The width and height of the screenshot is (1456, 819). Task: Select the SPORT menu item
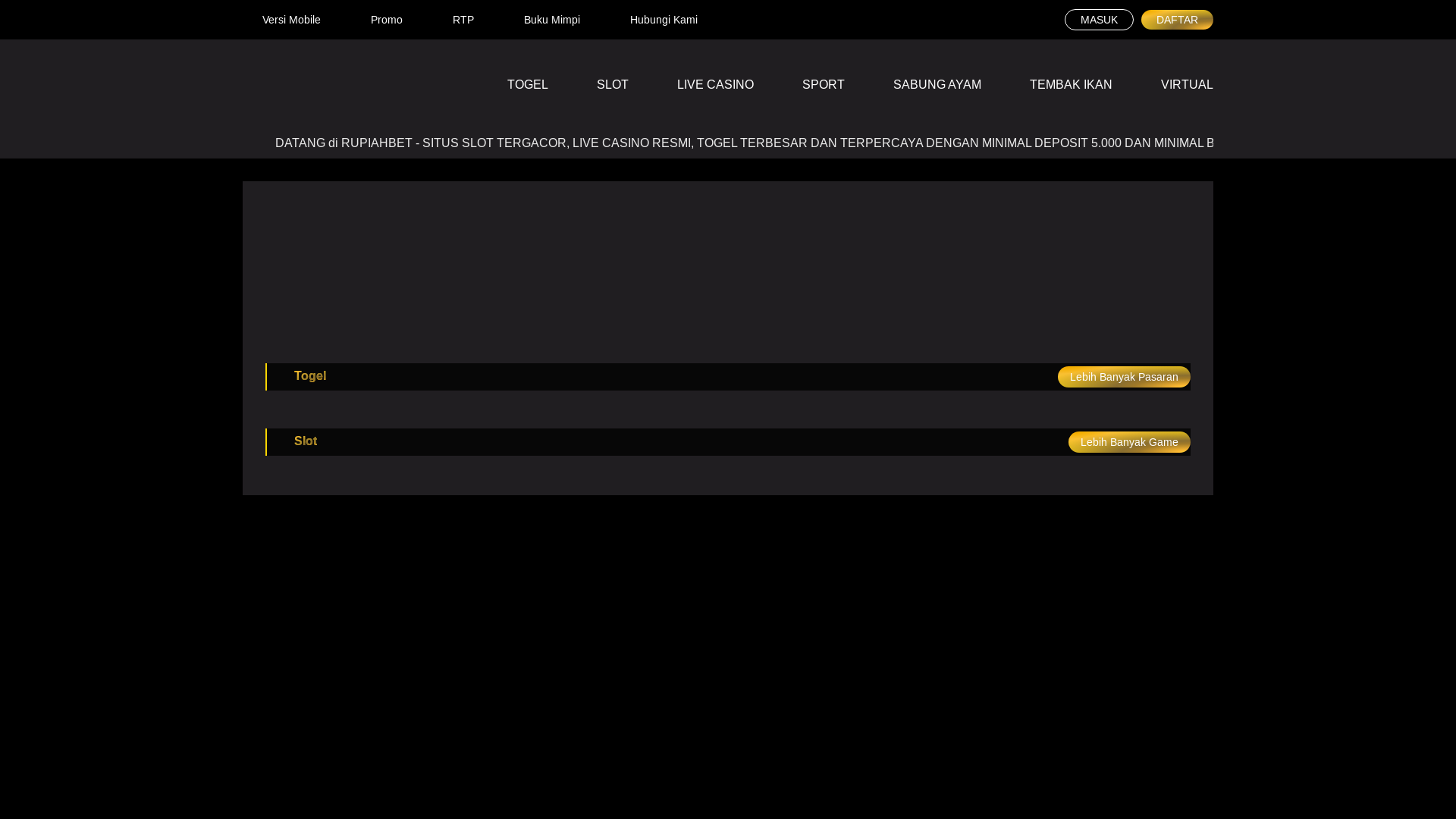click(824, 85)
